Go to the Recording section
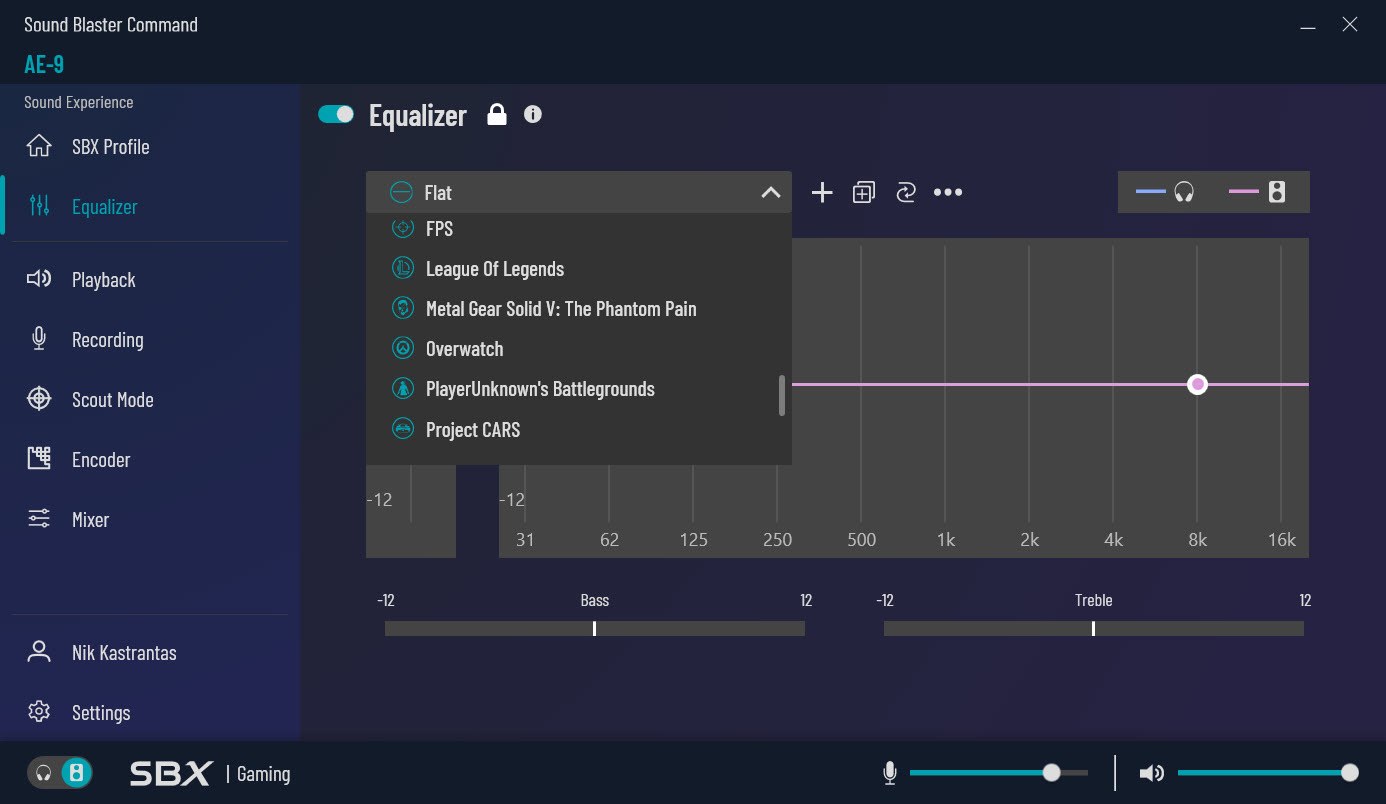Viewport: 1386px width, 804px height. 107,339
